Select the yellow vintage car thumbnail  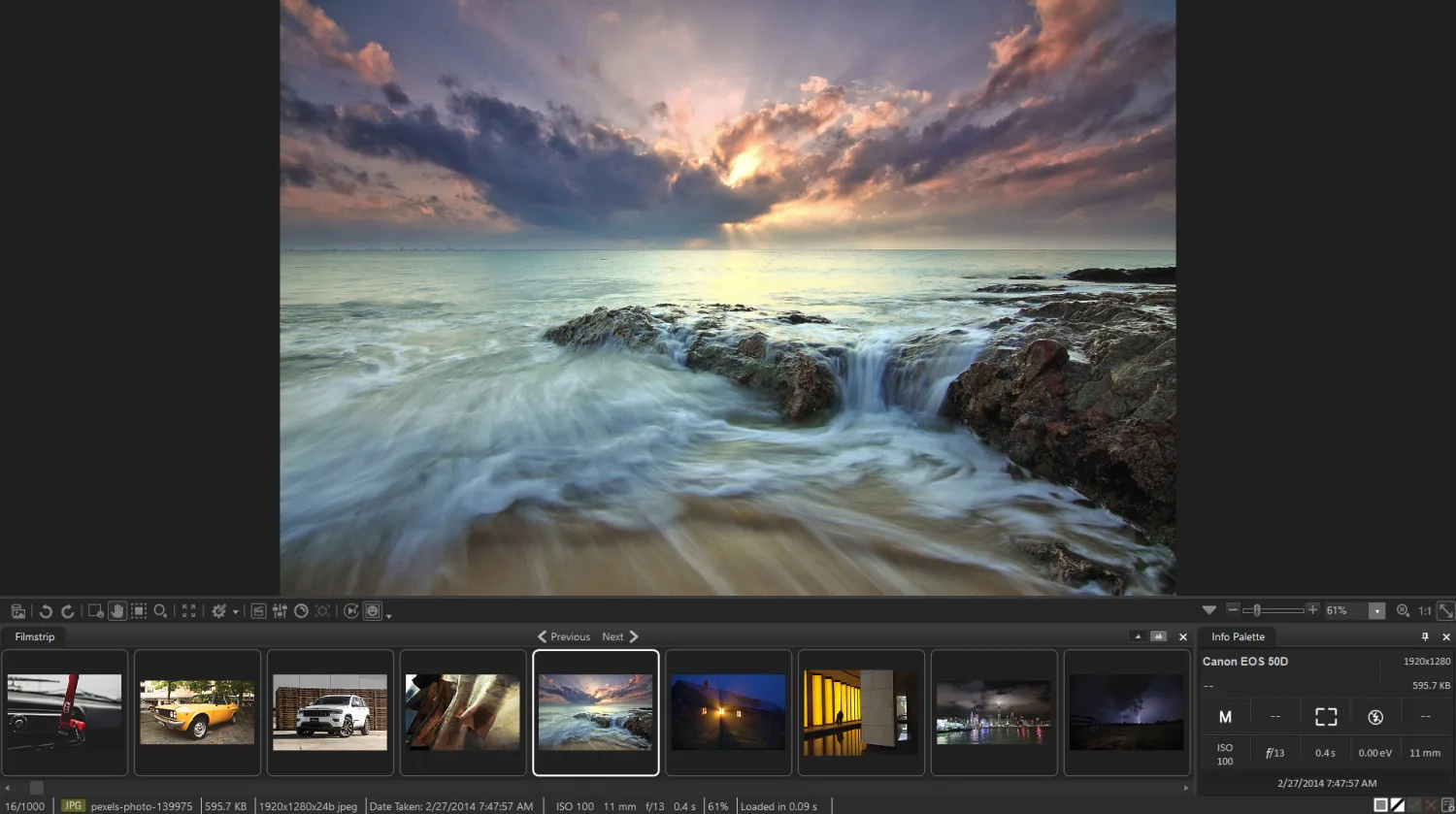point(197,712)
